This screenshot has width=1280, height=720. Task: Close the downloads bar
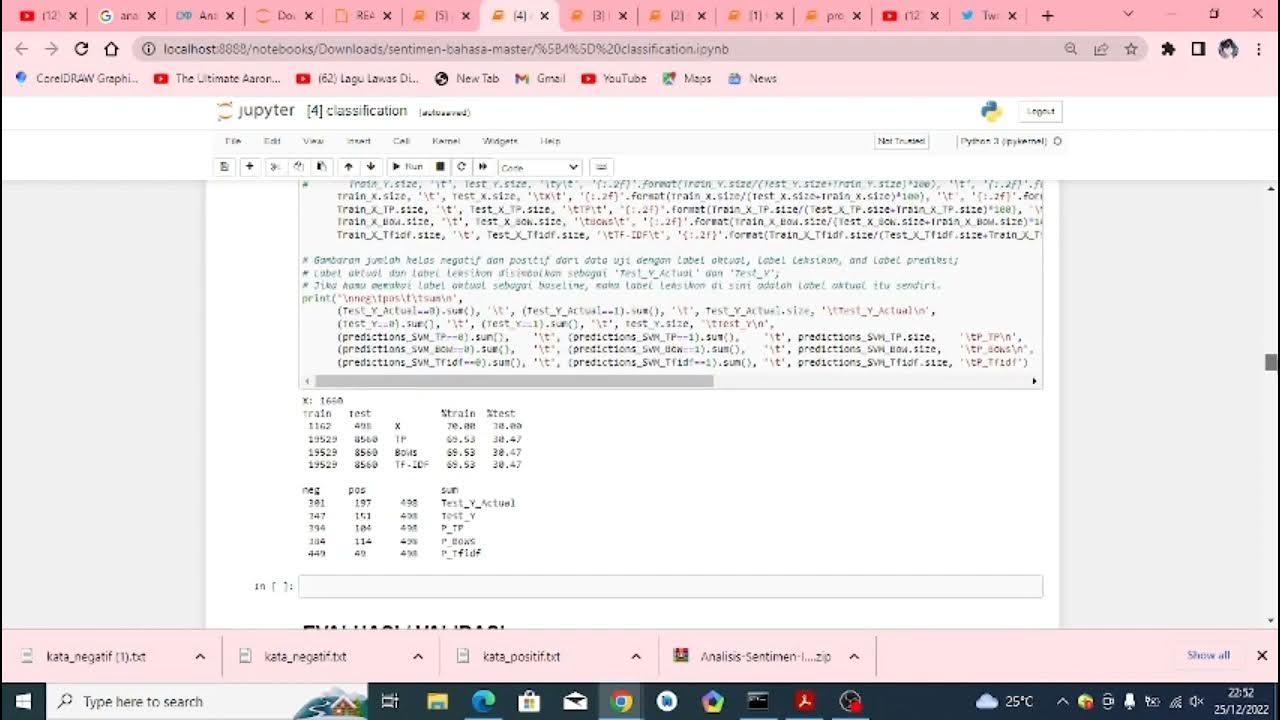[x=1262, y=656]
